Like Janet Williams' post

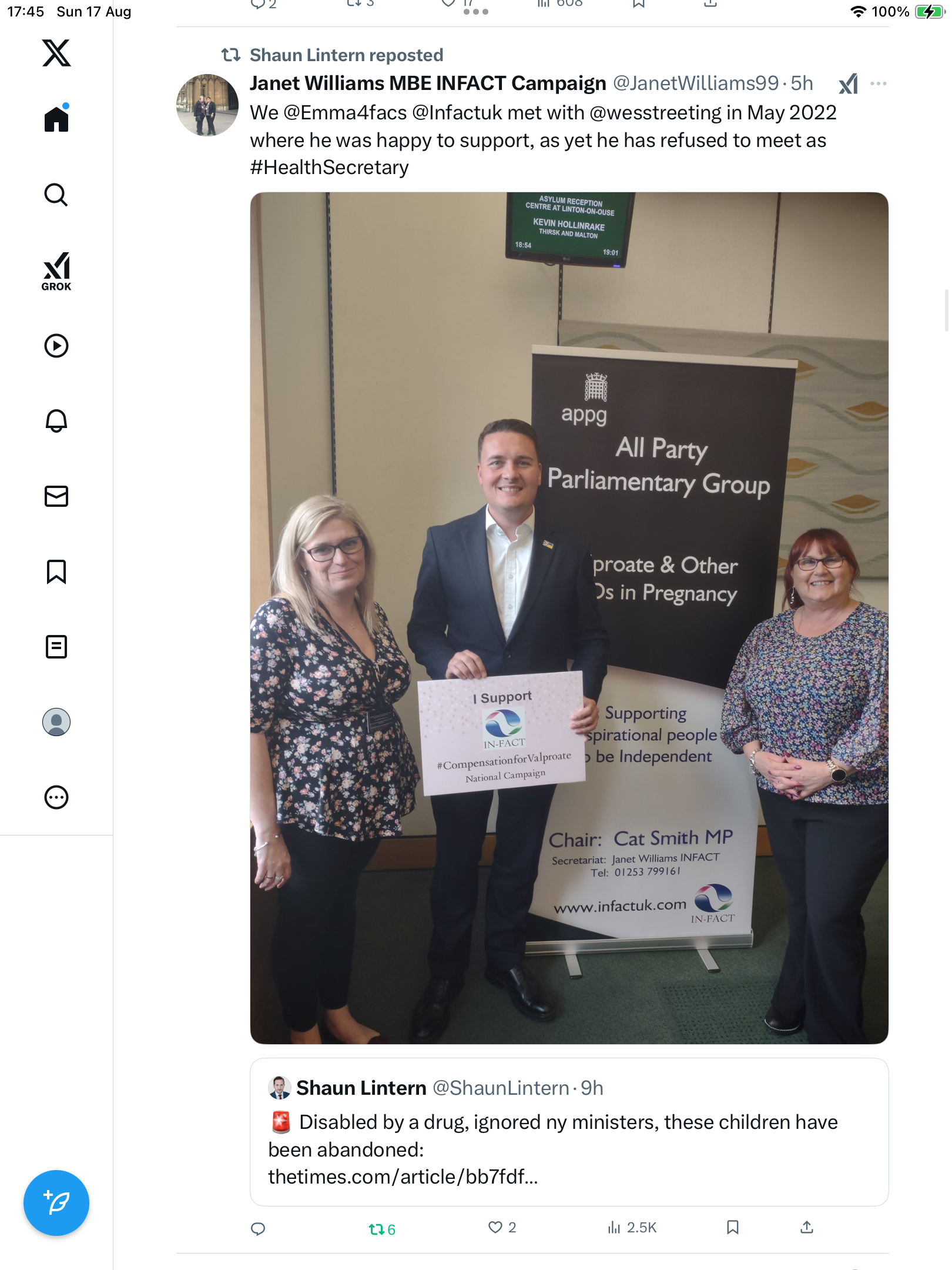502,1228
